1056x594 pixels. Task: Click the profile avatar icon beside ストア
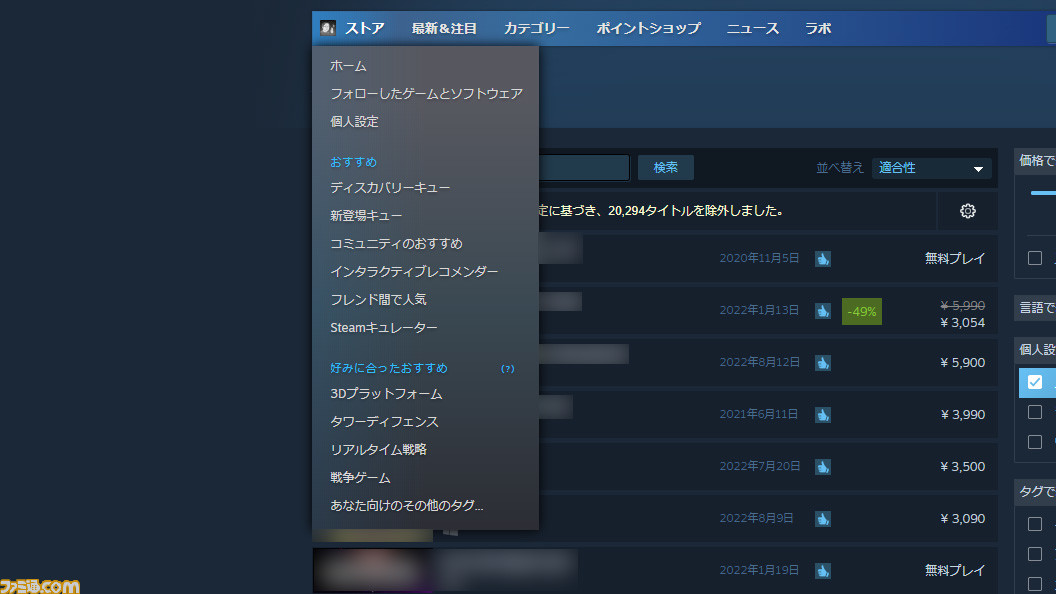[328, 28]
